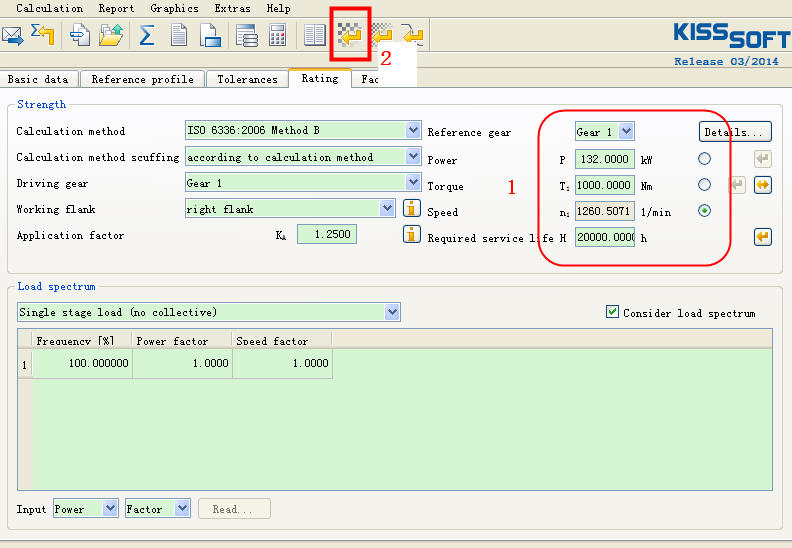
Task: Click the sigma with yellow arrow toolbar icon
Action: (43, 35)
